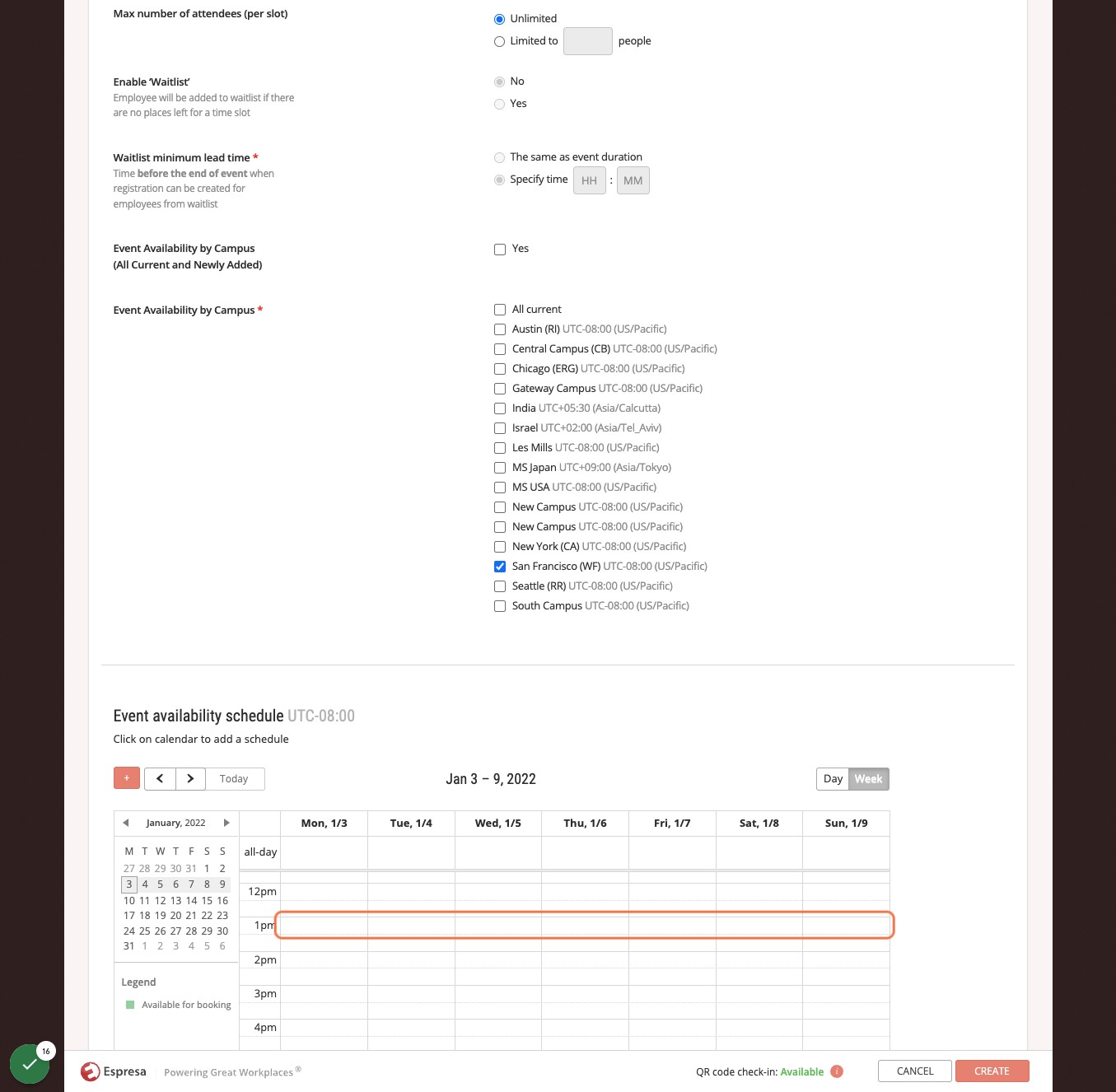The height and width of the screenshot is (1092, 1116).
Task: Check the Gateway Campus checkbox
Action: pos(500,389)
